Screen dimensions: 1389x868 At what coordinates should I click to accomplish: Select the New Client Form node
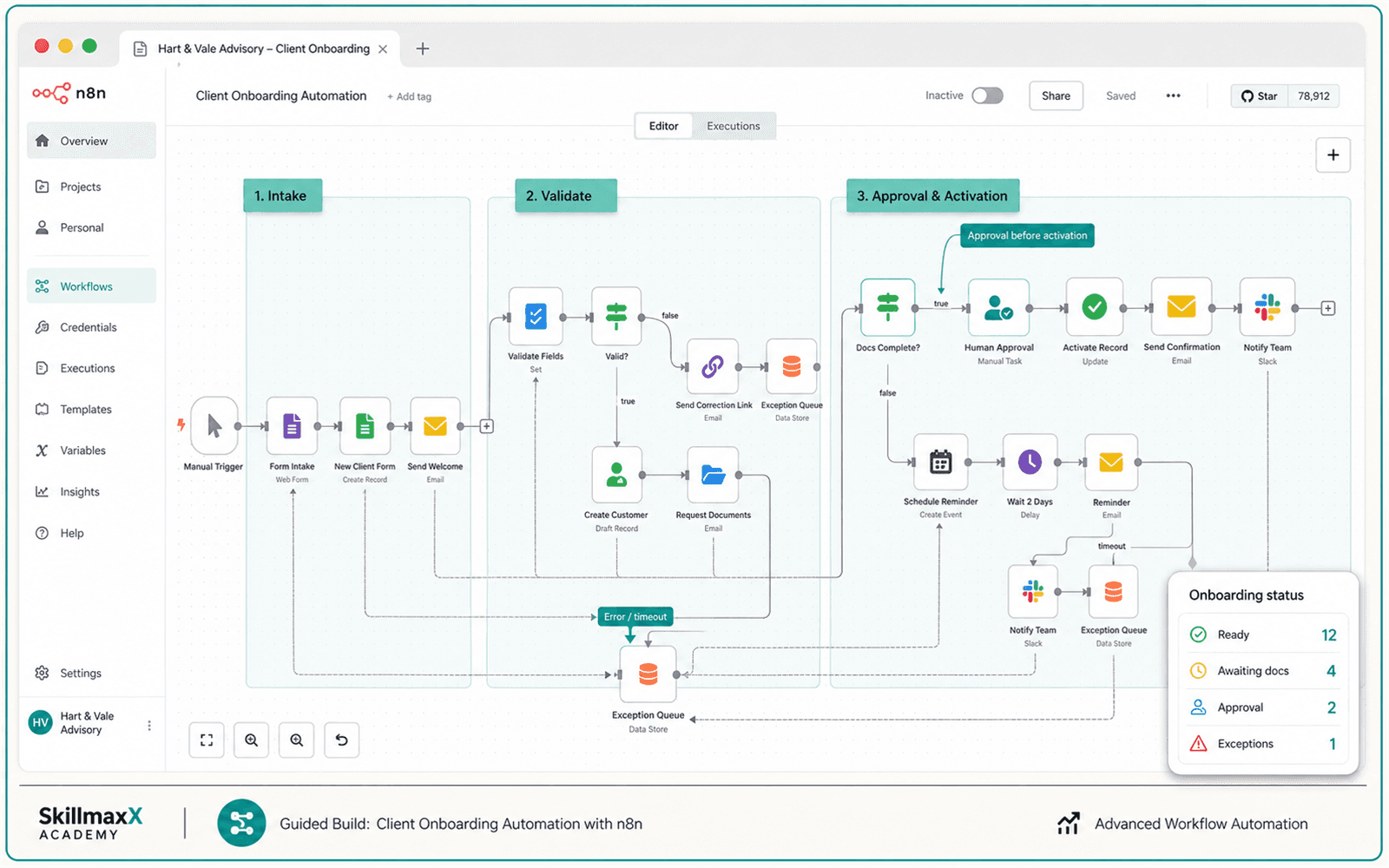365,425
